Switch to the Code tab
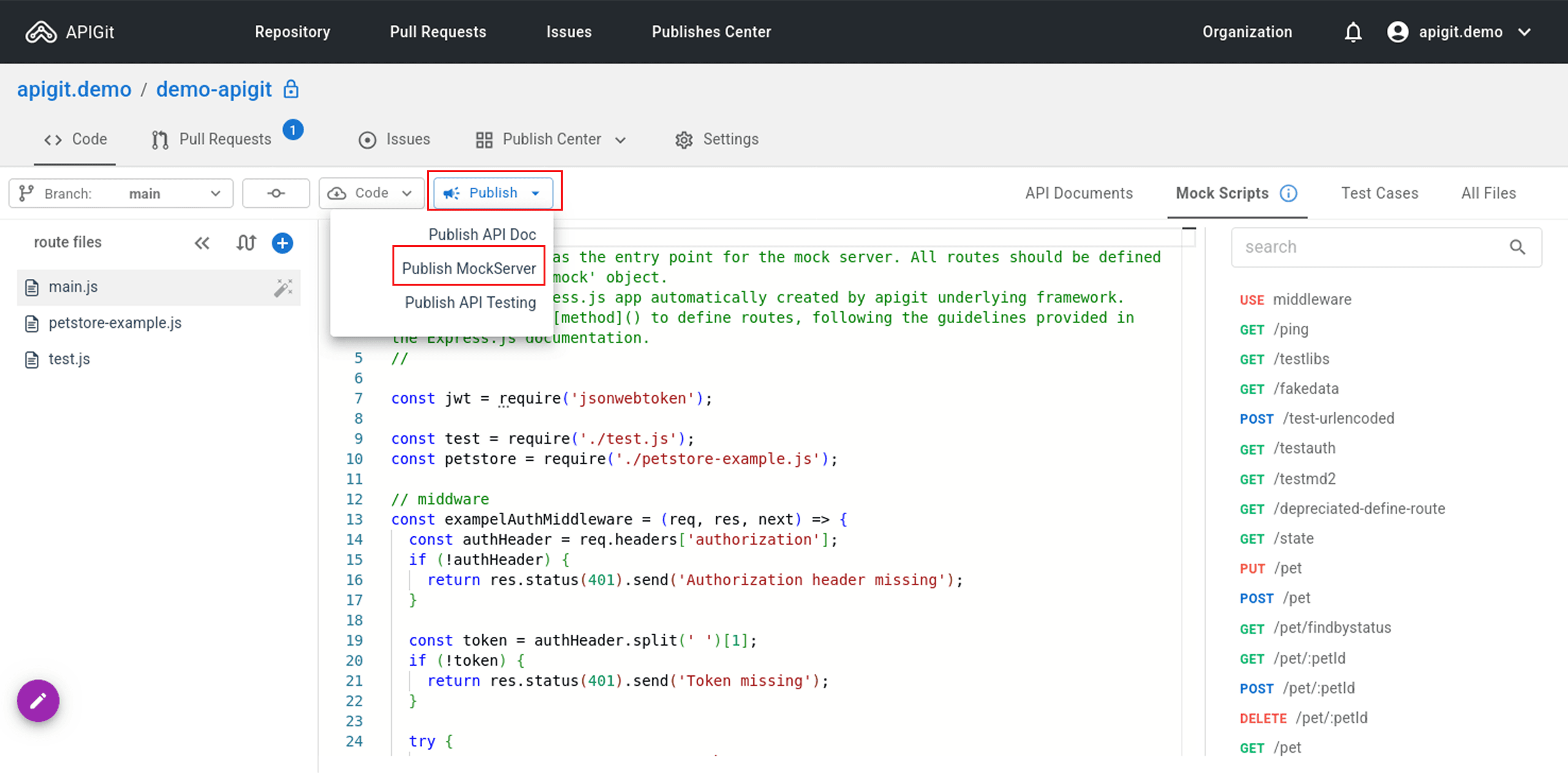This screenshot has width=1568, height=773. tap(75, 139)
